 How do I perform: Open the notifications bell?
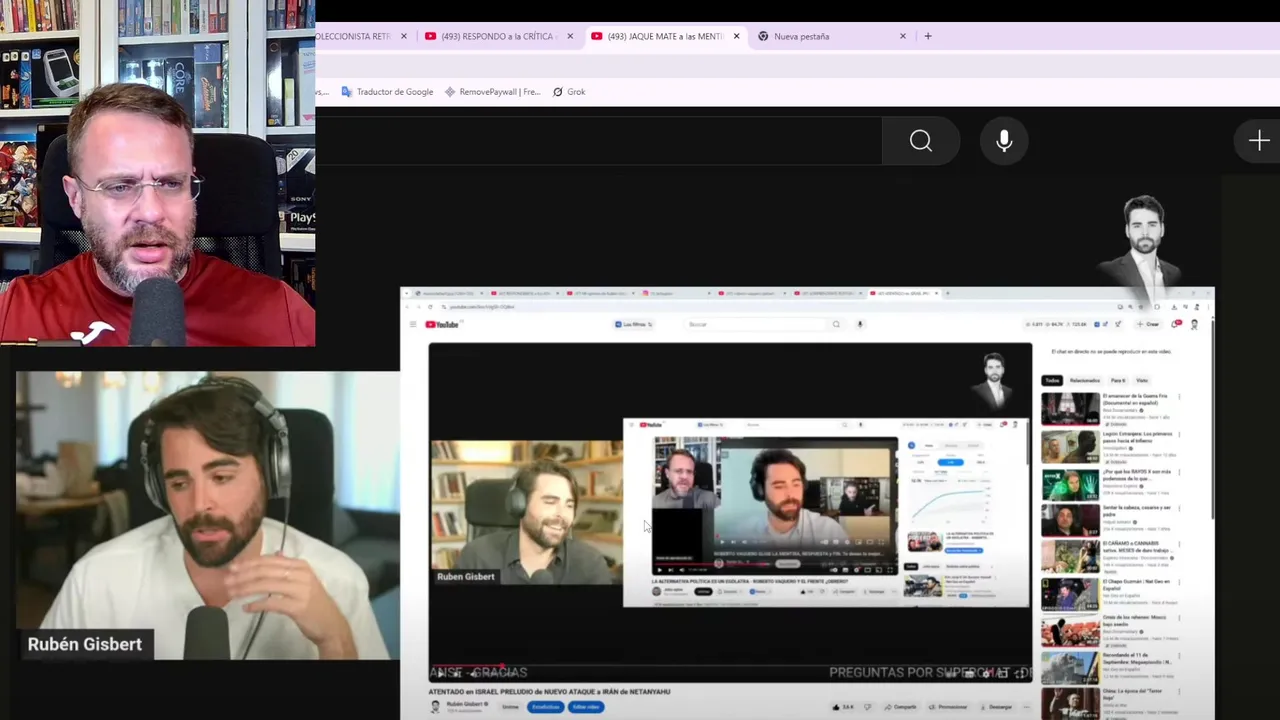1177,324
